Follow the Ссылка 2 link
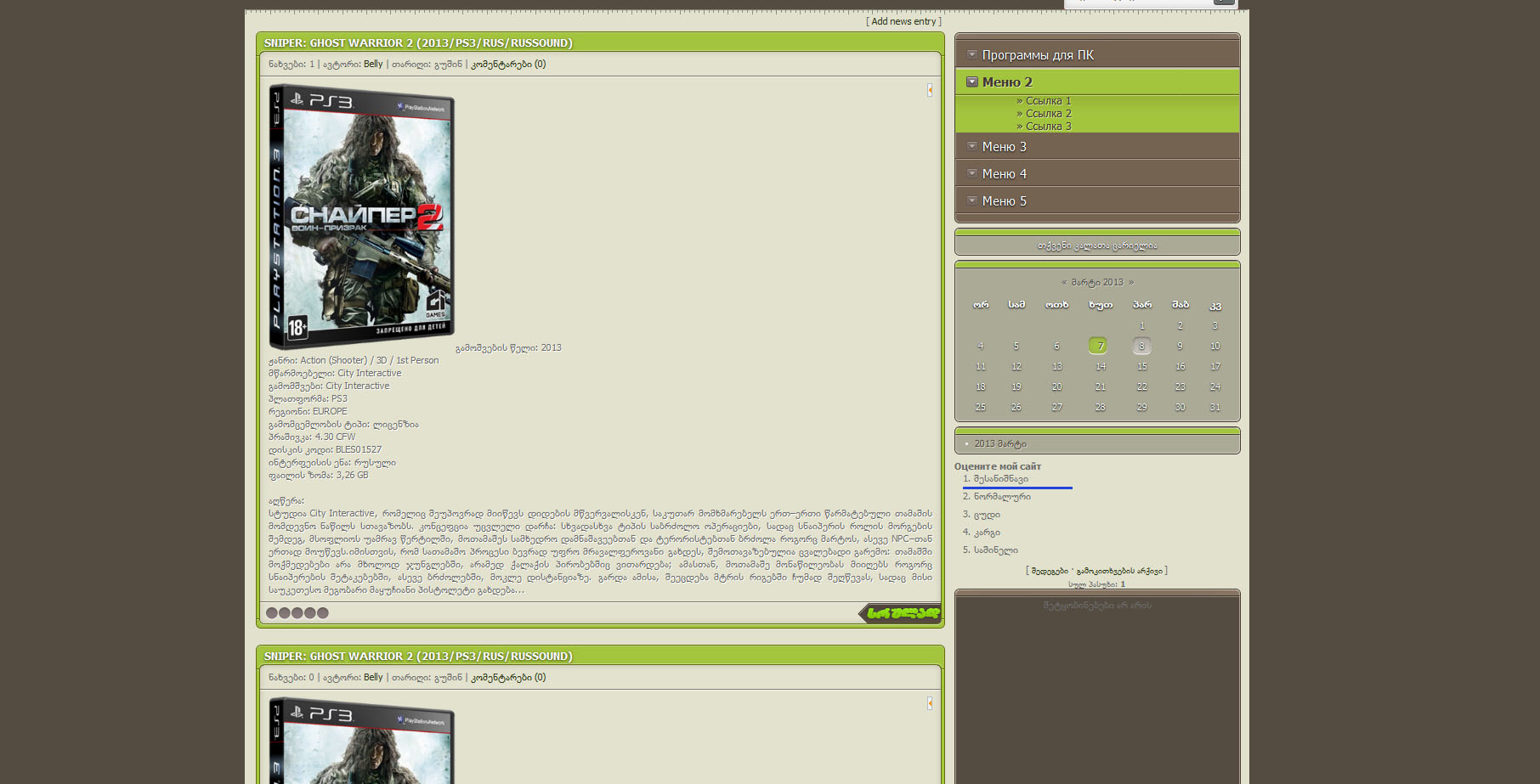The image size is (1540, 784). pos(1048,114)
